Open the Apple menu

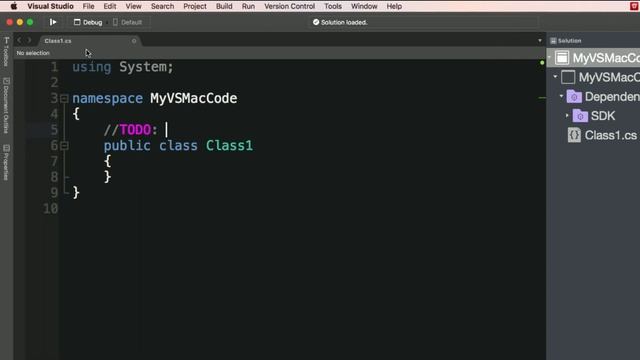point(13,6)
